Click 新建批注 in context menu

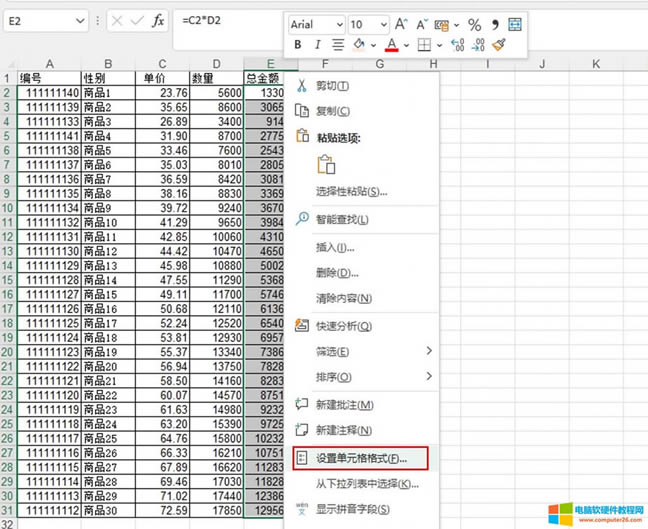coord(344,405)
